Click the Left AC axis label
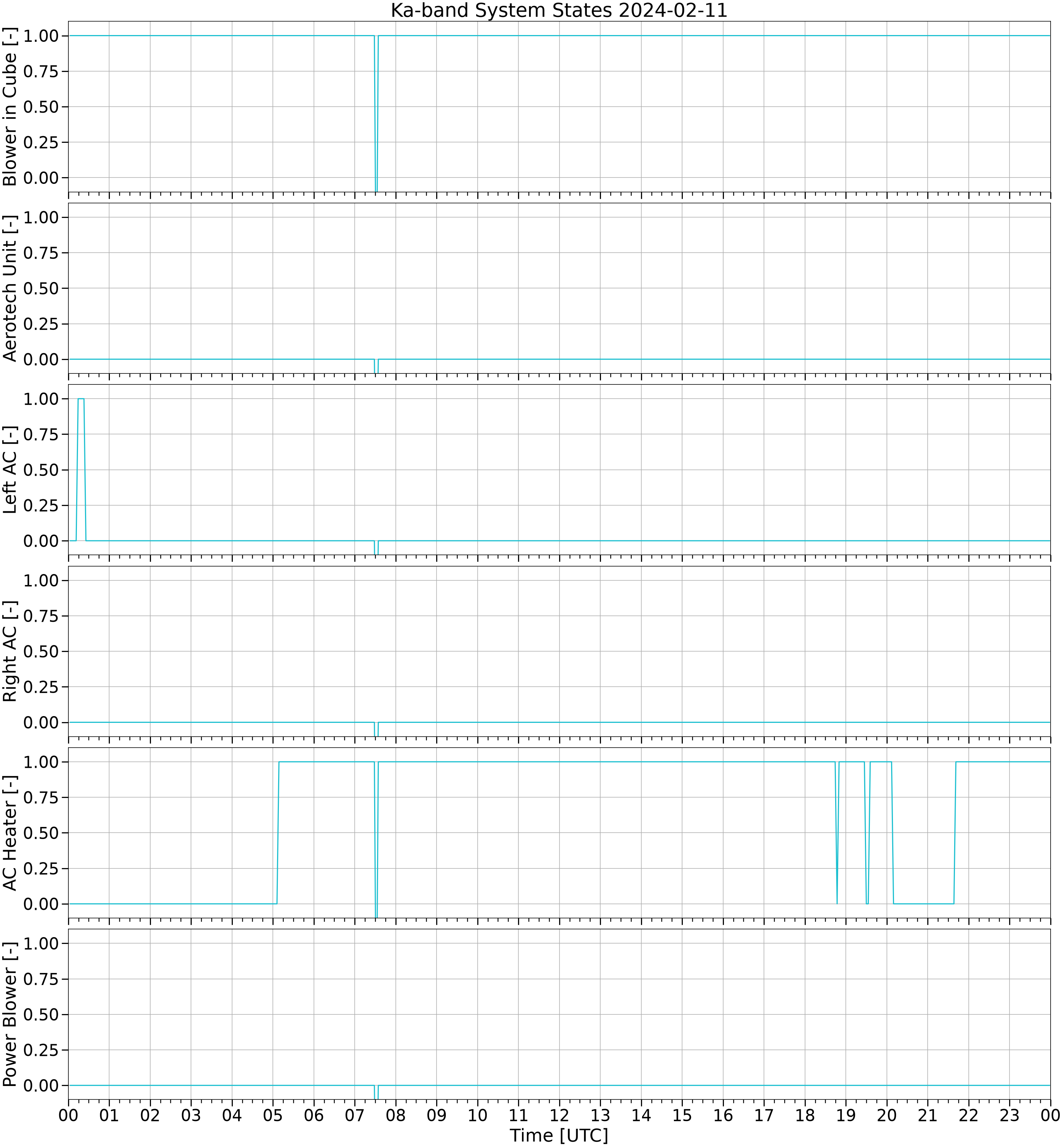This screenshot has height=1148, width=1063. click(x=10, y=470)
